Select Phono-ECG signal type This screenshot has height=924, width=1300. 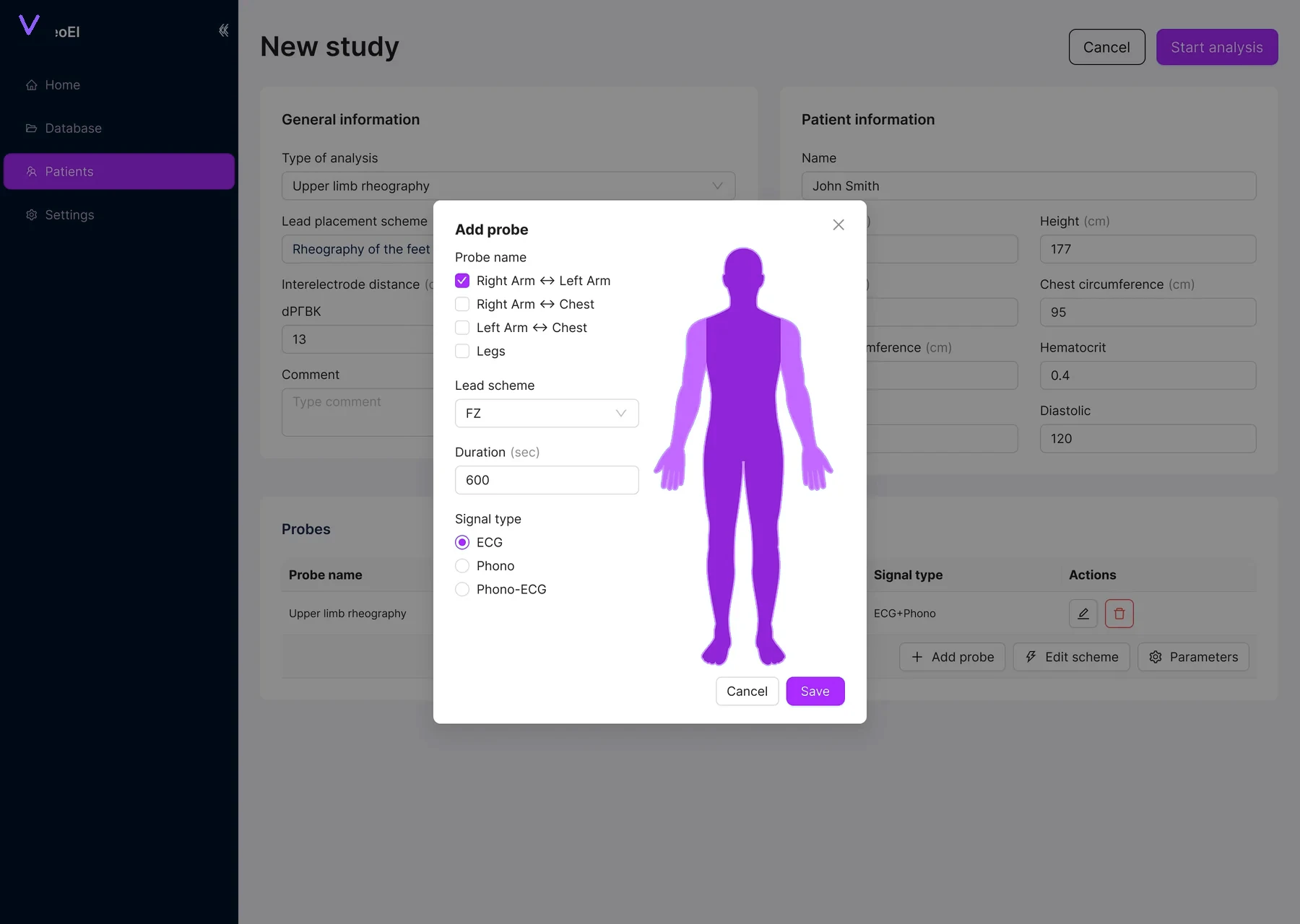coord(462,589)
